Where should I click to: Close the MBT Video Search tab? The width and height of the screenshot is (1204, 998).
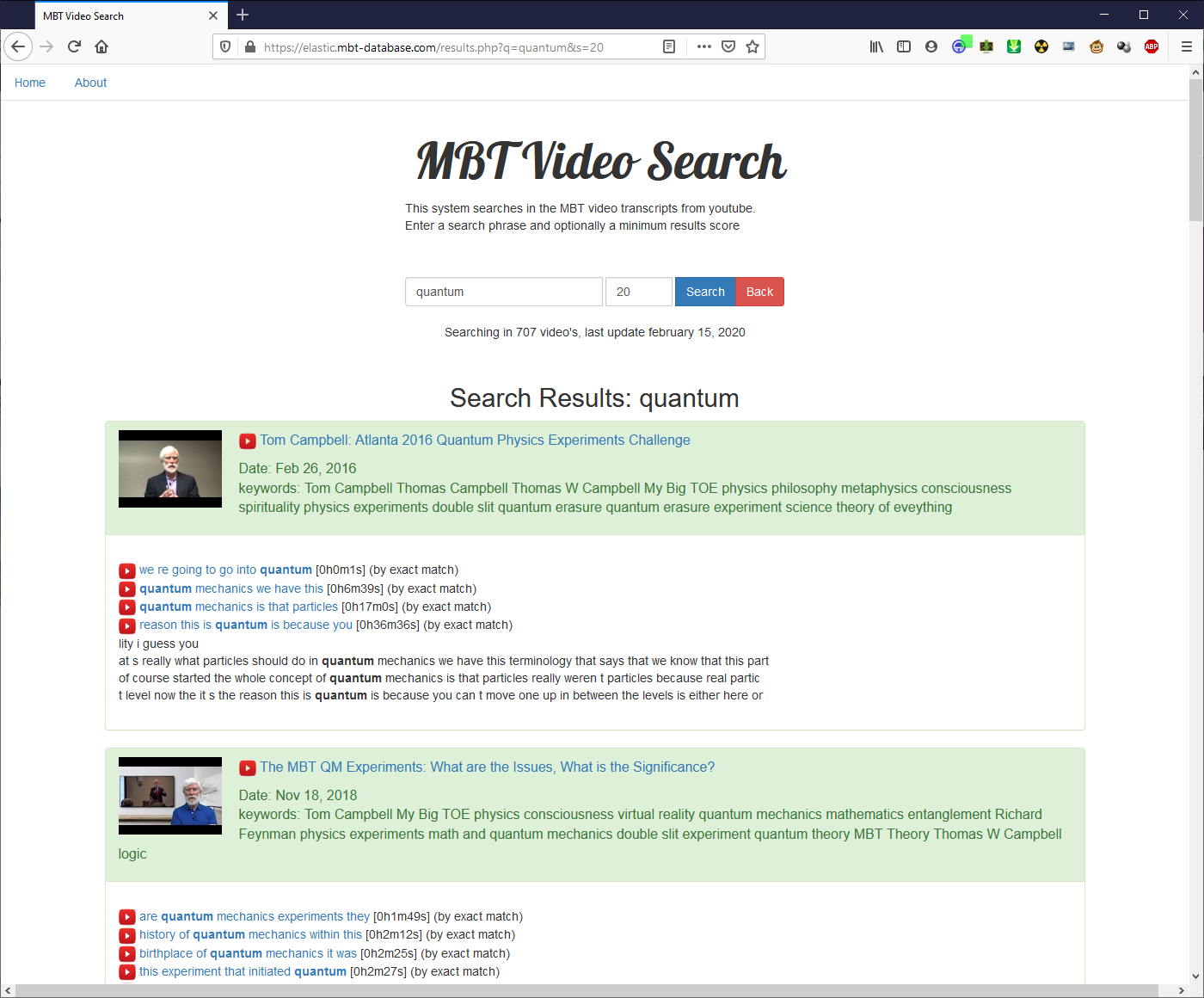[213, 15]
